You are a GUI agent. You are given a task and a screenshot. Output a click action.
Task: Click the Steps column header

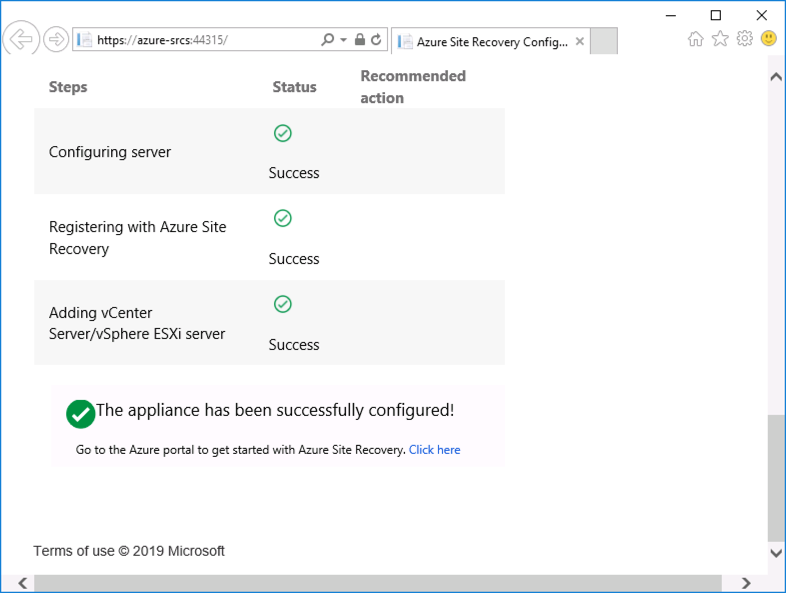(x=68, y=87)
